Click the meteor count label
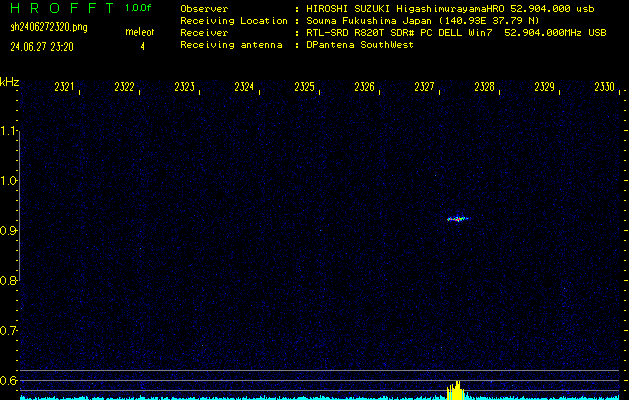The height and width of the screenshot is (400, 629). pyautogui.click(x=138, y=33)
